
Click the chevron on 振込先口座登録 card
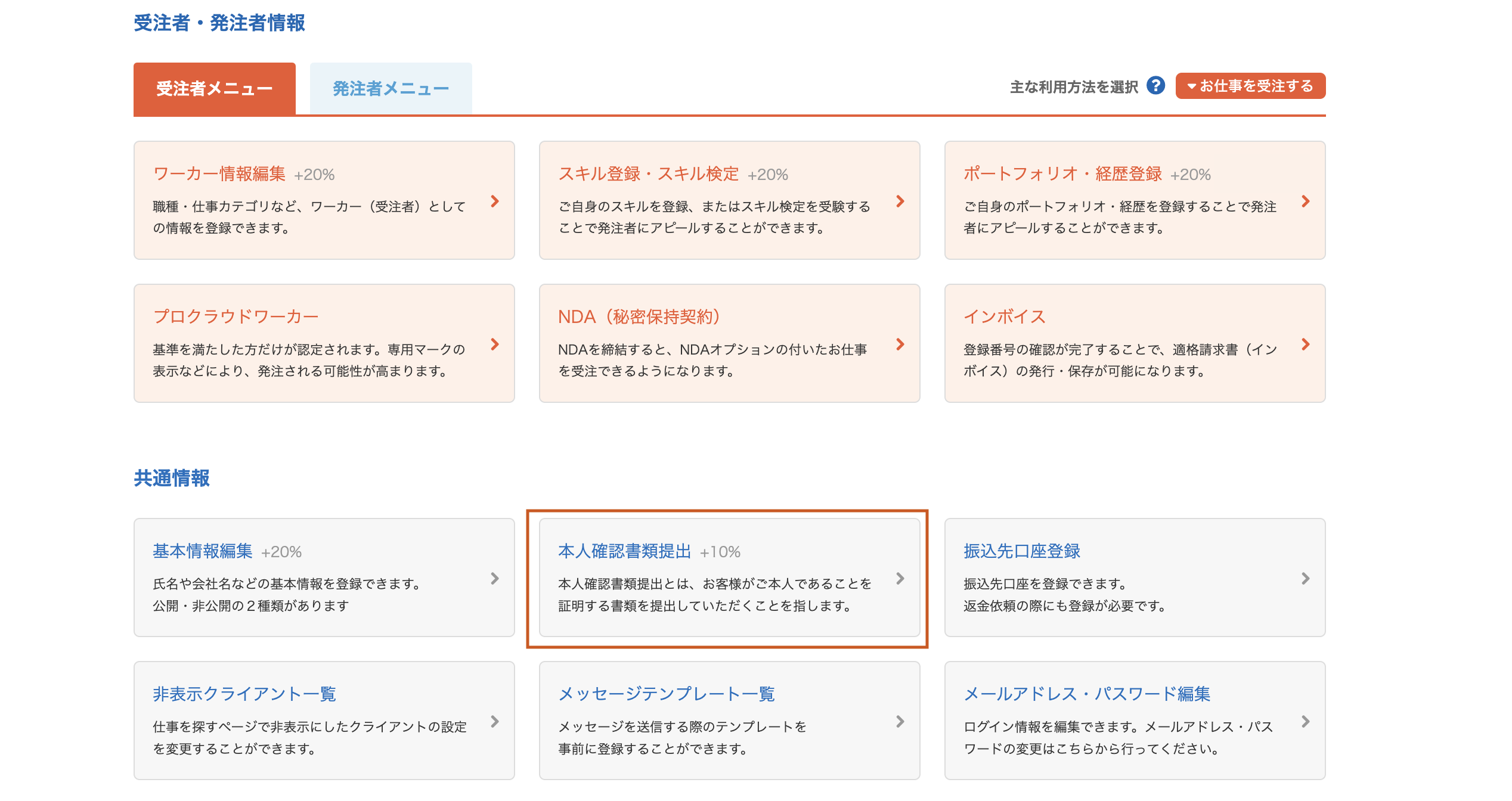coord(1306,578)
